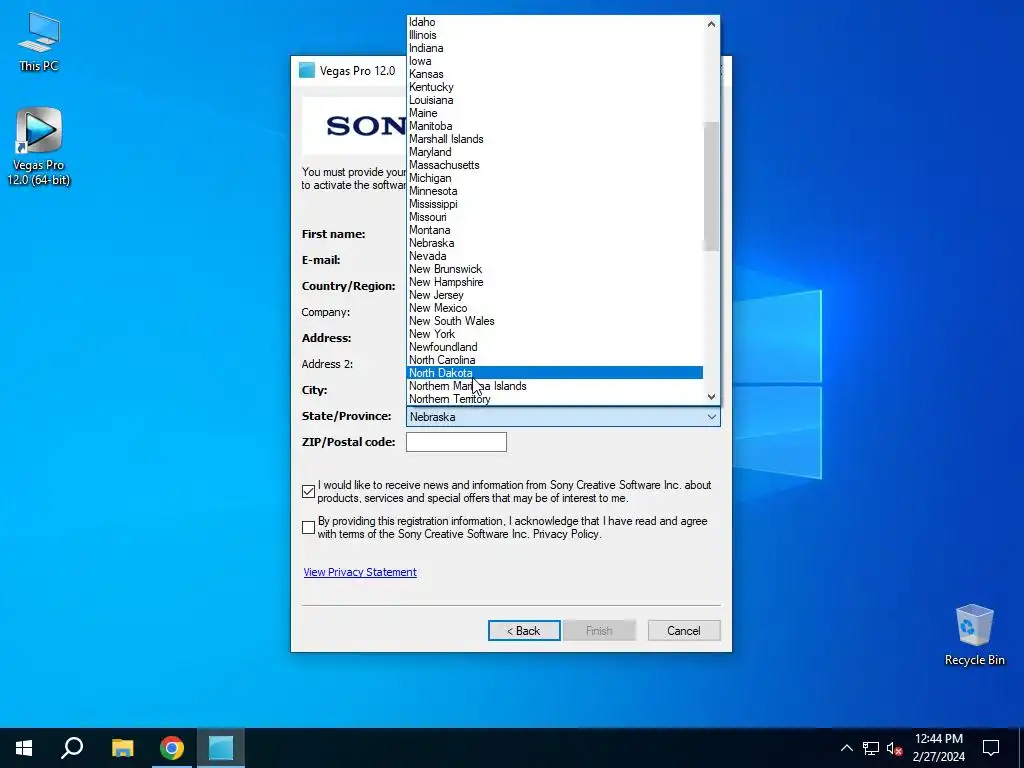The image size is (1024, 768).
Task: Select Newfoundland list entry
Action: tap(554, 347)
